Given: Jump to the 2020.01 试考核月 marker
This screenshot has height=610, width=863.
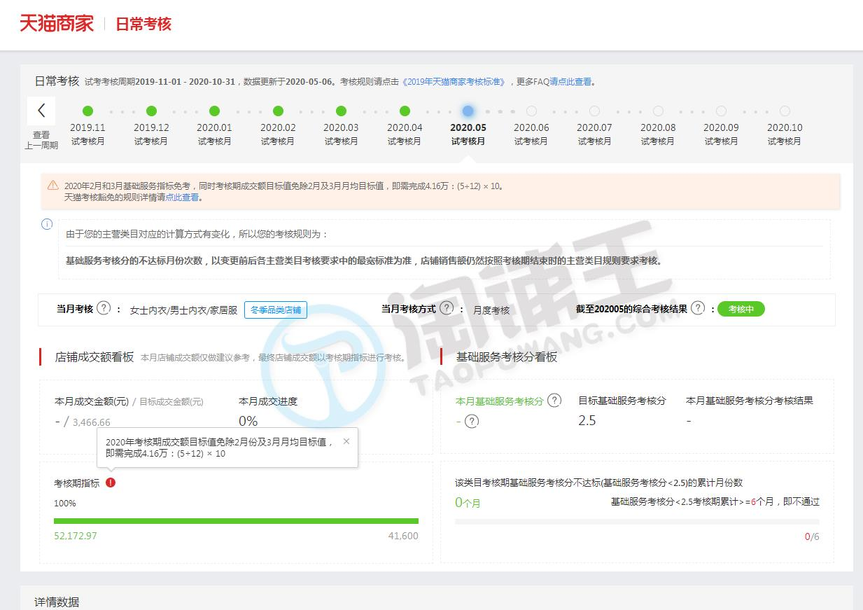Looking at the screenshot, I should pyautogui.click(x=215, y=111).
